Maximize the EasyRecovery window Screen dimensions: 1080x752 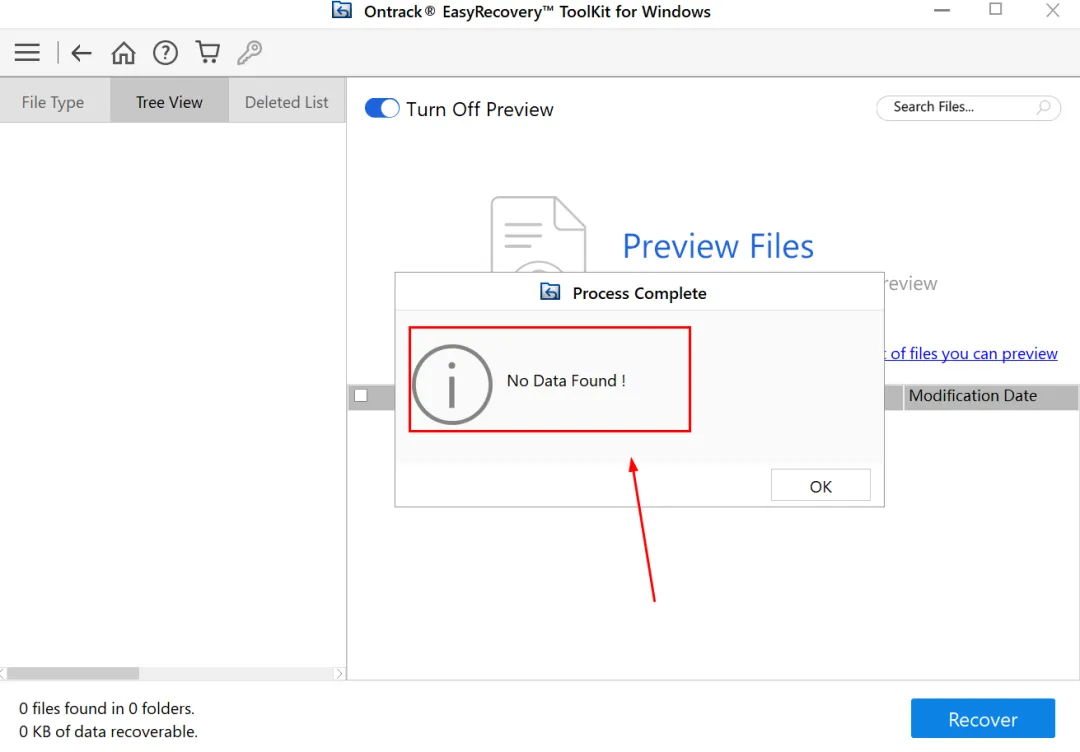[x=995, y=10]
